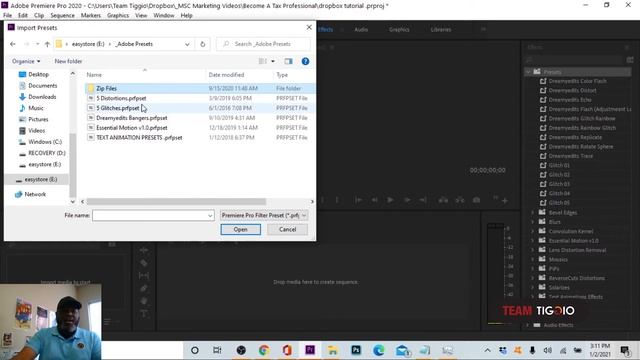
Task: Select Dreamyedits Color Flash preset
Action: click(x=577, y=81)
